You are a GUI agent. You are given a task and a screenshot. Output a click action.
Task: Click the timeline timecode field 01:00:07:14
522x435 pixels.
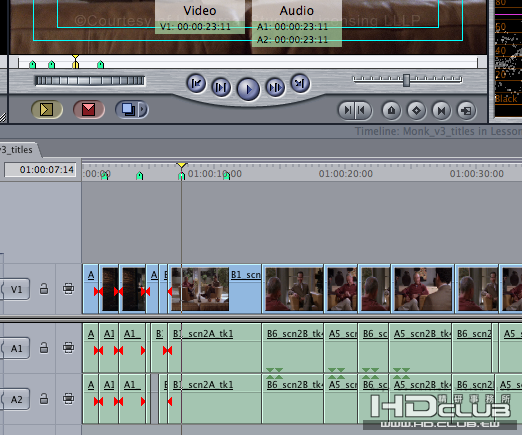pos(40,170)
